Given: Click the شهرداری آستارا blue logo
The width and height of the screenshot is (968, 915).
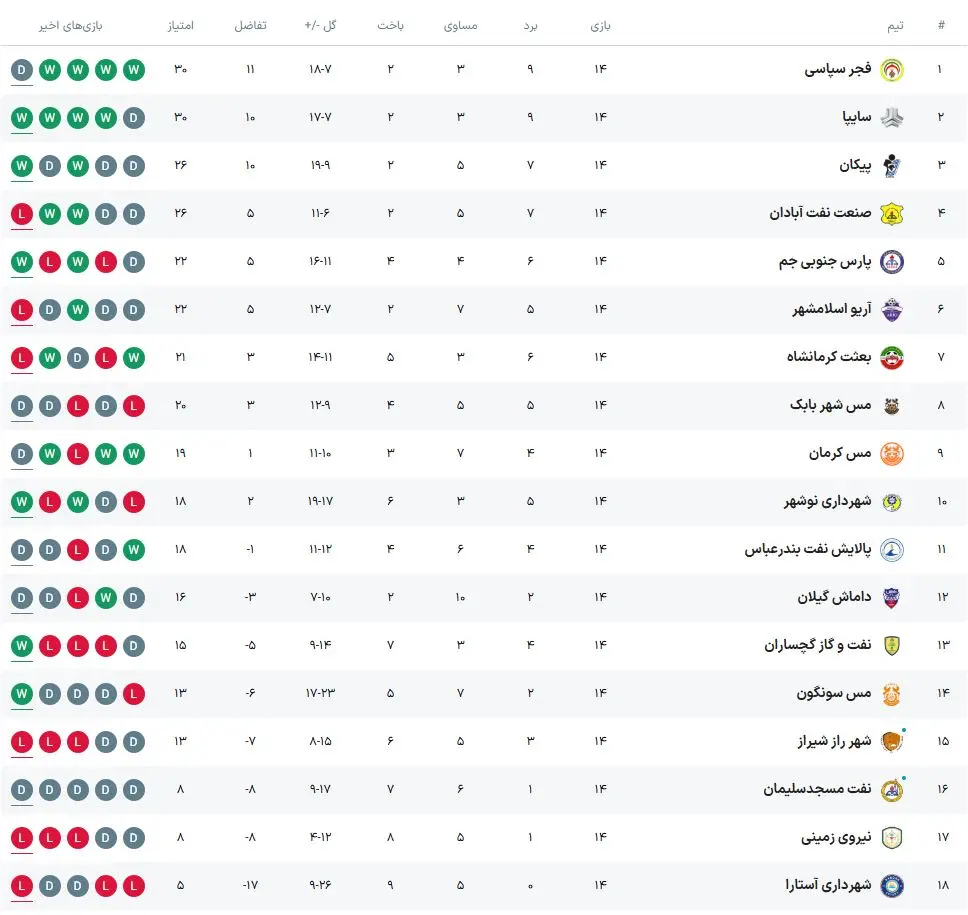Looking at the screenshot, I should 891,886.
